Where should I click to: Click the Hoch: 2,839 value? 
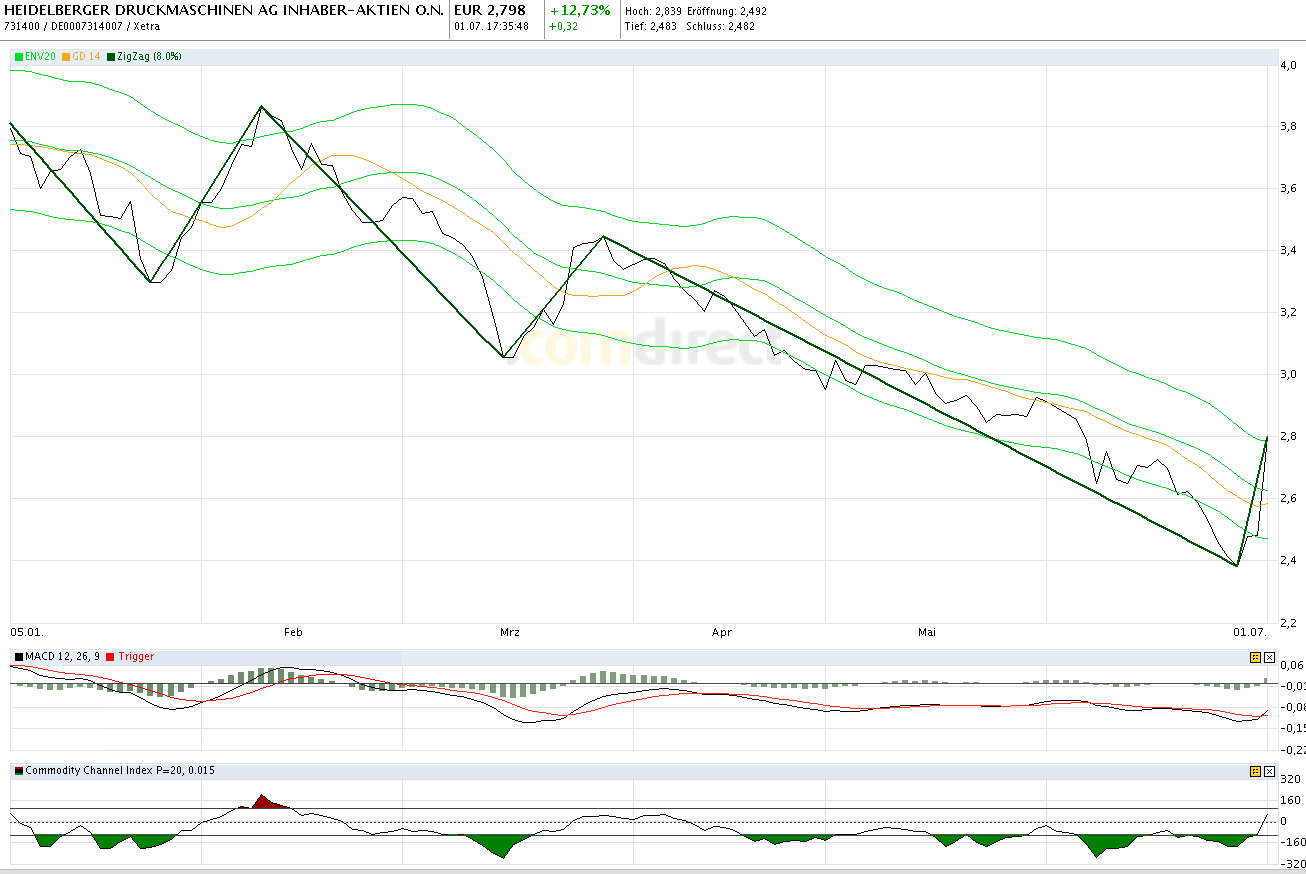click(x=653, y=11)
